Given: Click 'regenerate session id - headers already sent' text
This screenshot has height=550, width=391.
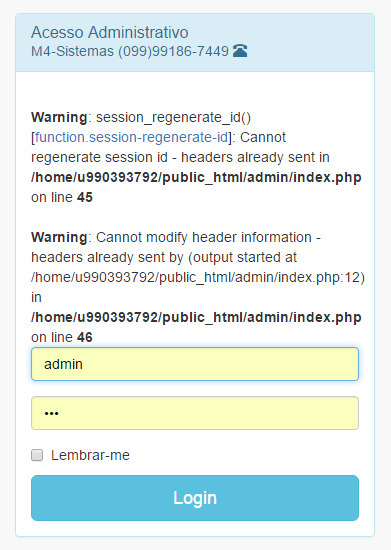Looking at the screenshot, I should click(x=180, y=157).
